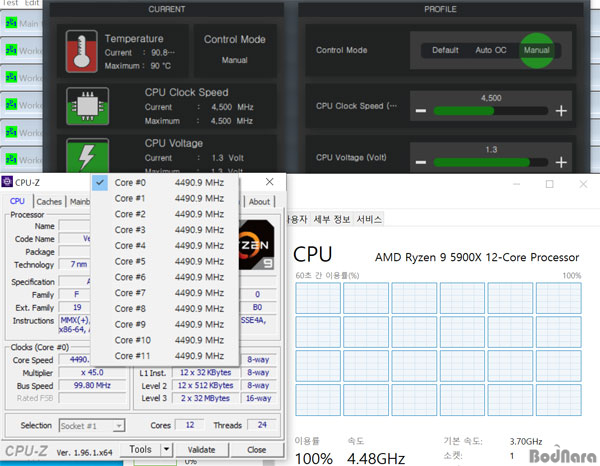Open the 세부 정보 tab in Task Manager

click(x=331, y=219)
